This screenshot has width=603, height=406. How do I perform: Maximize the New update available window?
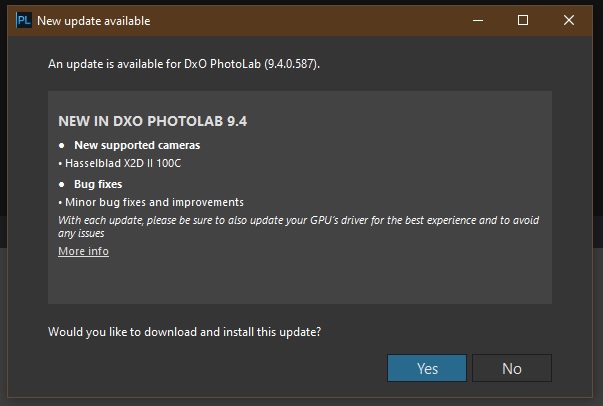click(x=523, y=20)
